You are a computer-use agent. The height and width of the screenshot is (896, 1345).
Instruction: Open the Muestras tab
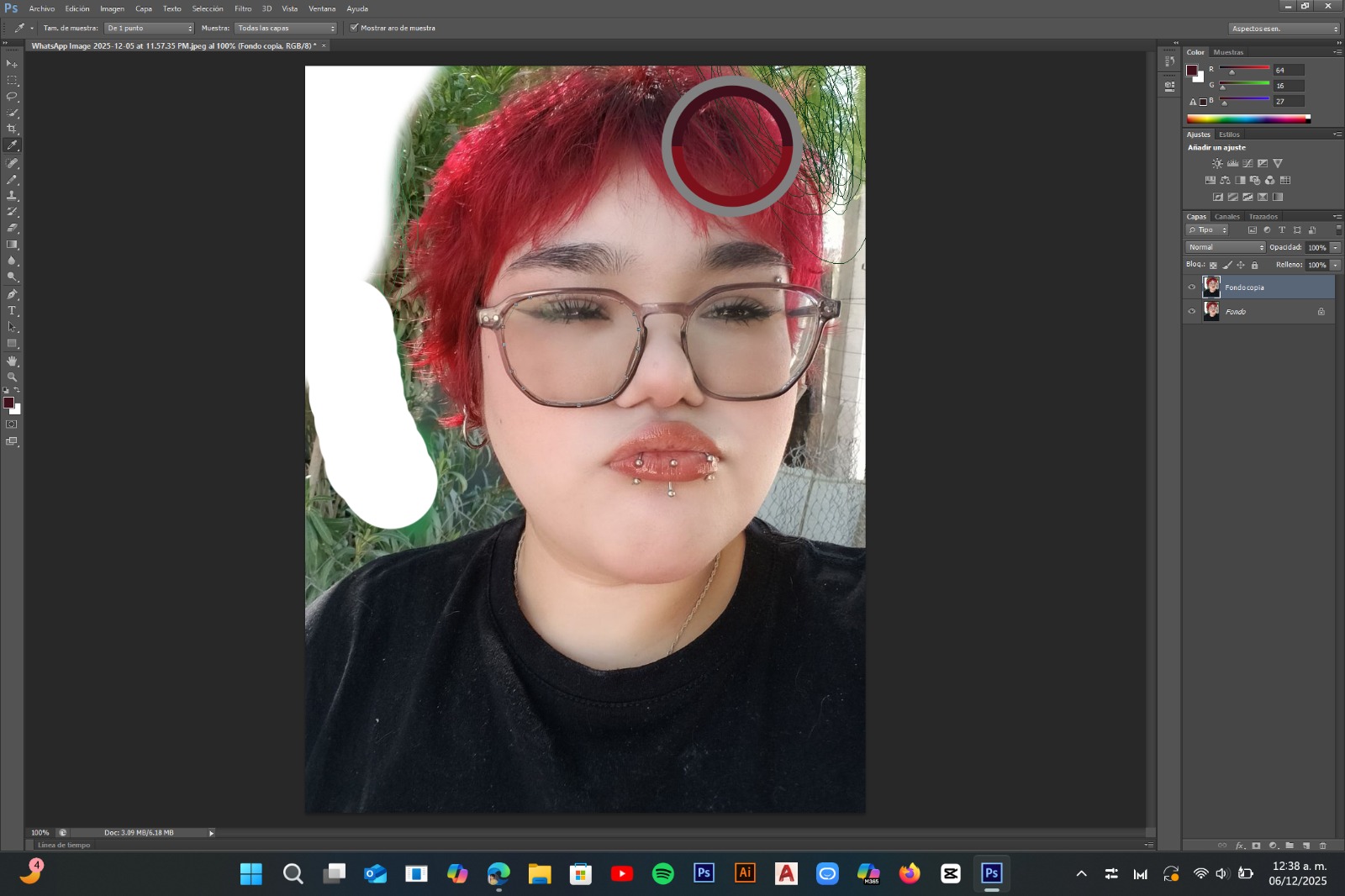click(1228, 52)
